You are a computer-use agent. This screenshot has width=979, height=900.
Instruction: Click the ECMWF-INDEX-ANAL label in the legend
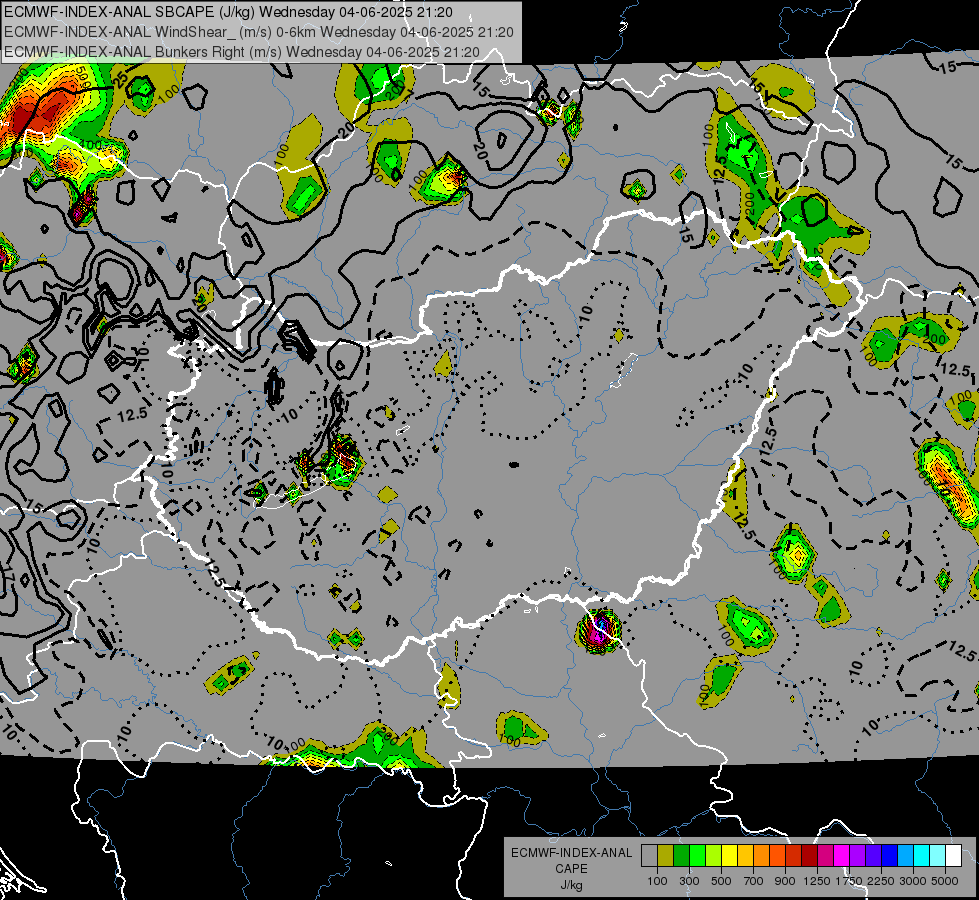[571, 853]
